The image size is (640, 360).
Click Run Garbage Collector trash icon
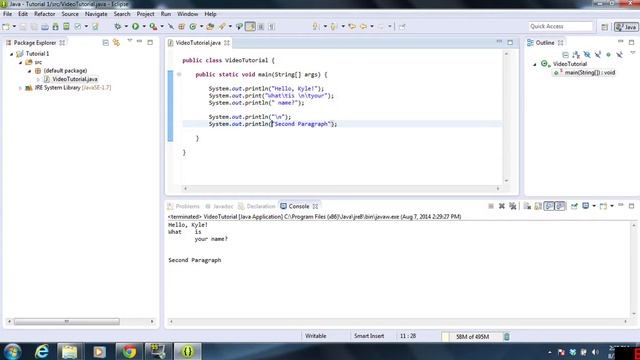click(507, 337)
